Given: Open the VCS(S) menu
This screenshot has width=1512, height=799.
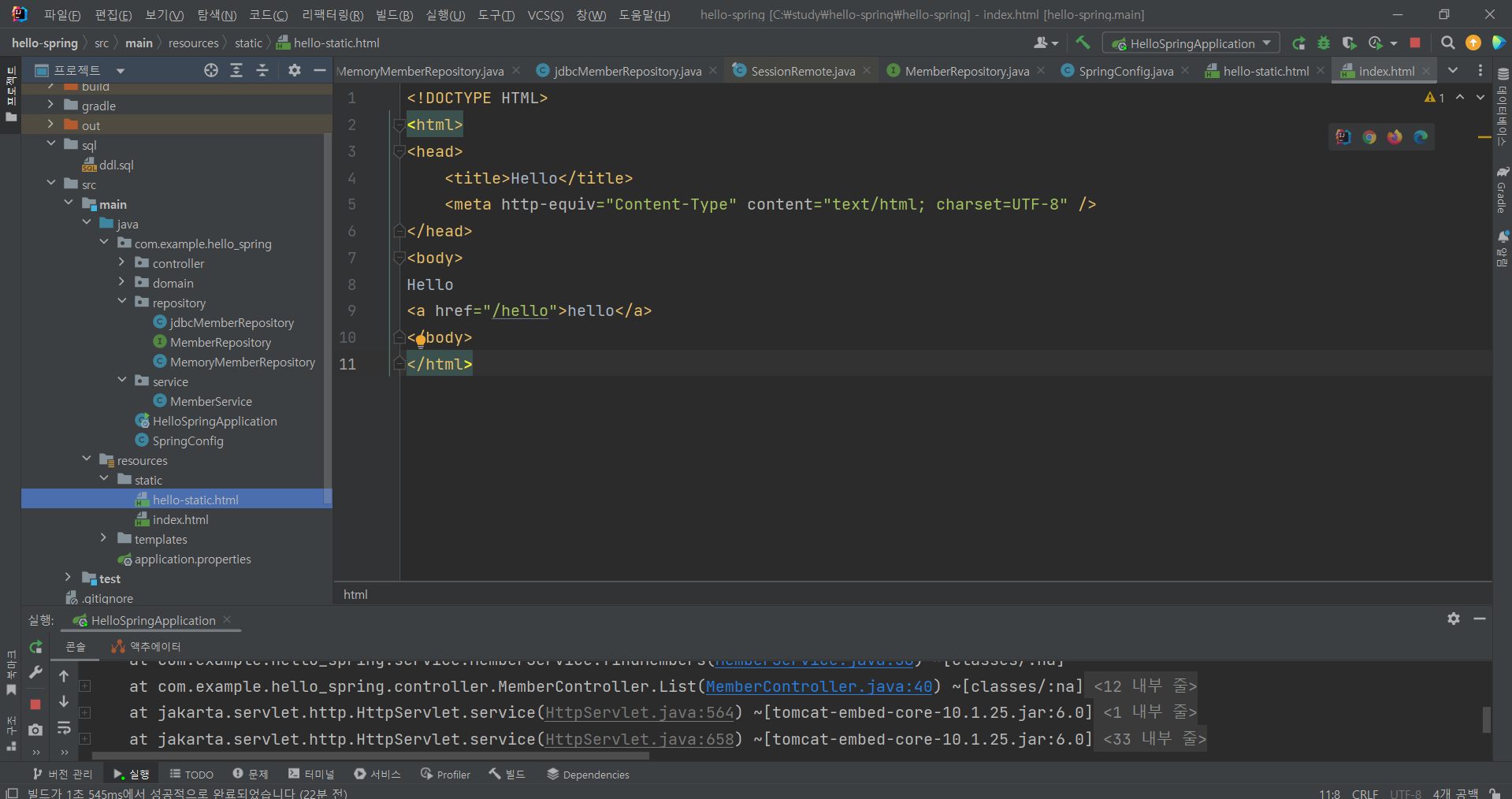Looking at the screenshot, I should pyautogui.click(x=545, y=15).
